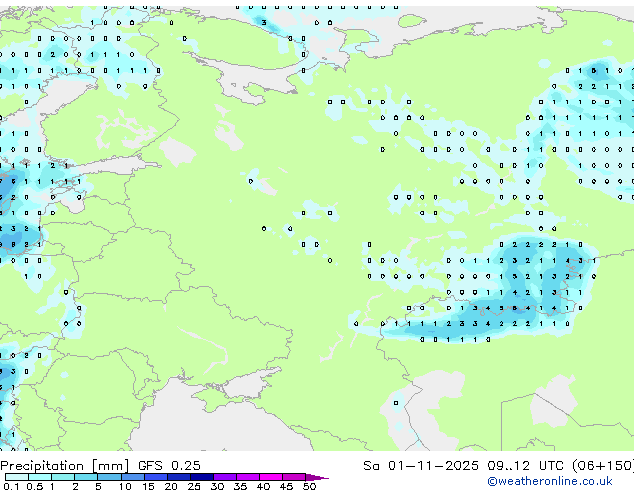The width and height of the screenshot is (634, 490).
Task: Click the '(06+150)' forecast run label
Action: 603,466
